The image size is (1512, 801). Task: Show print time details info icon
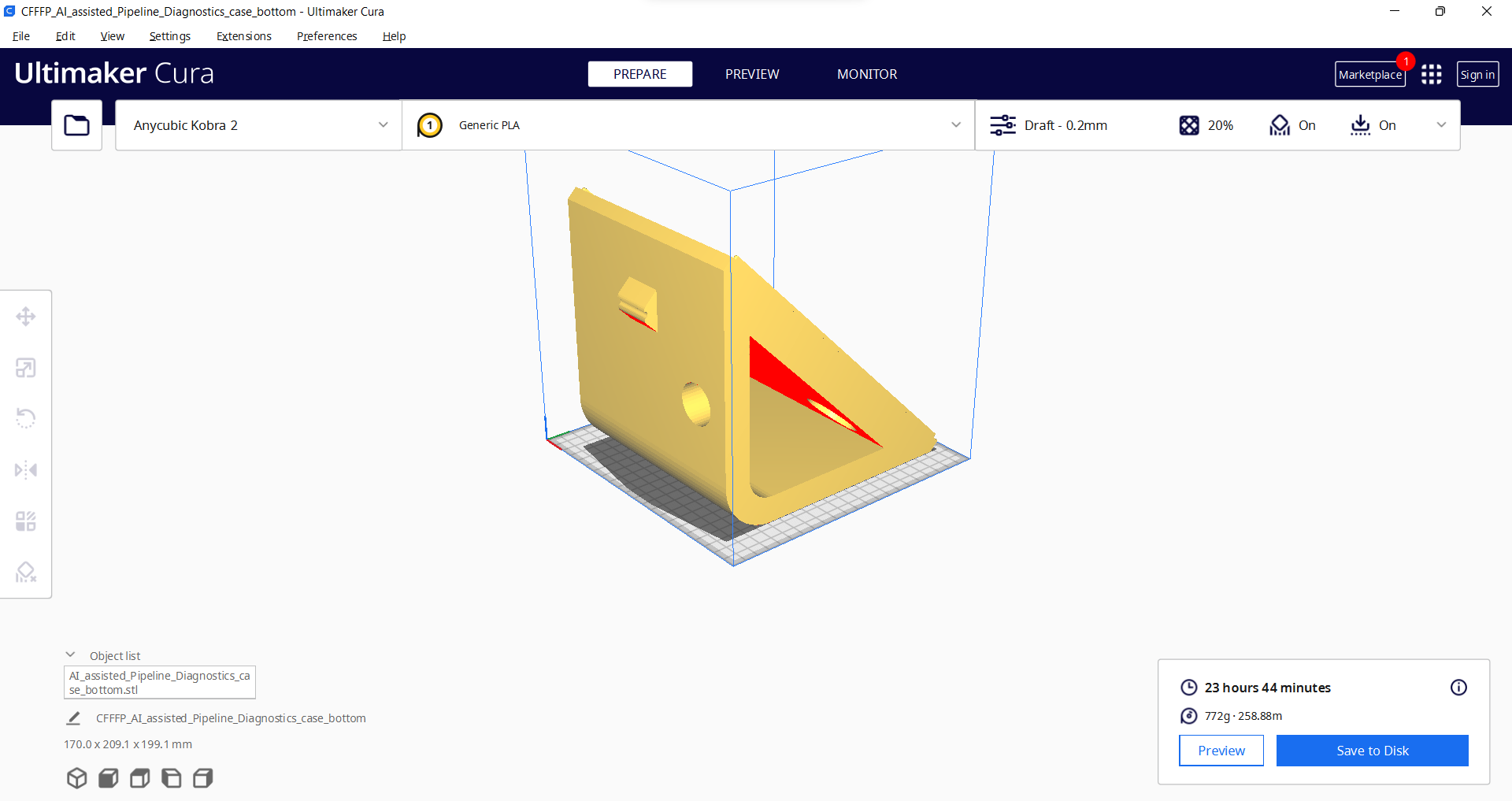(1458, 688)
